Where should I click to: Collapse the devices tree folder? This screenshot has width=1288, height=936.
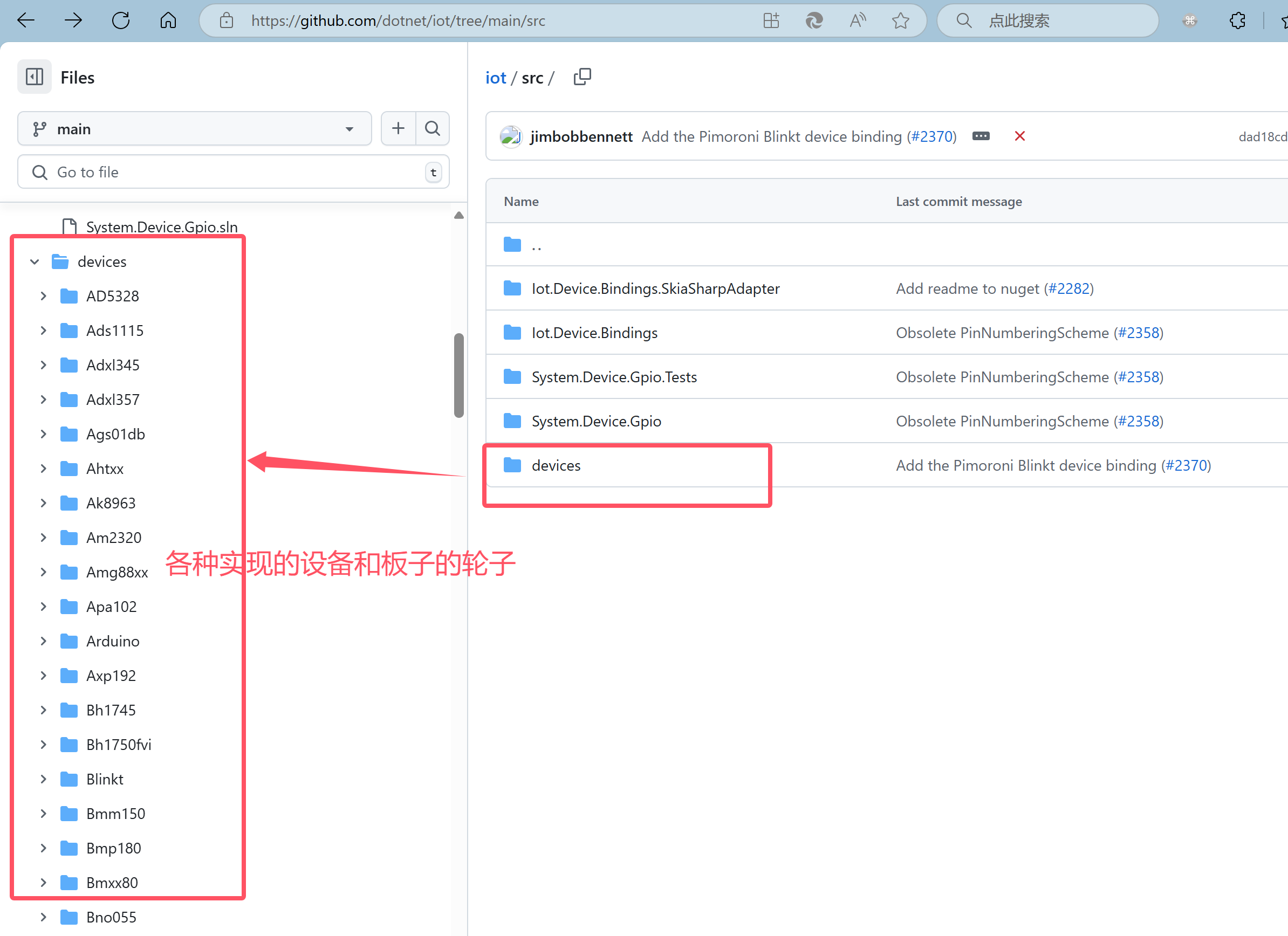click(x=35, y=261)
